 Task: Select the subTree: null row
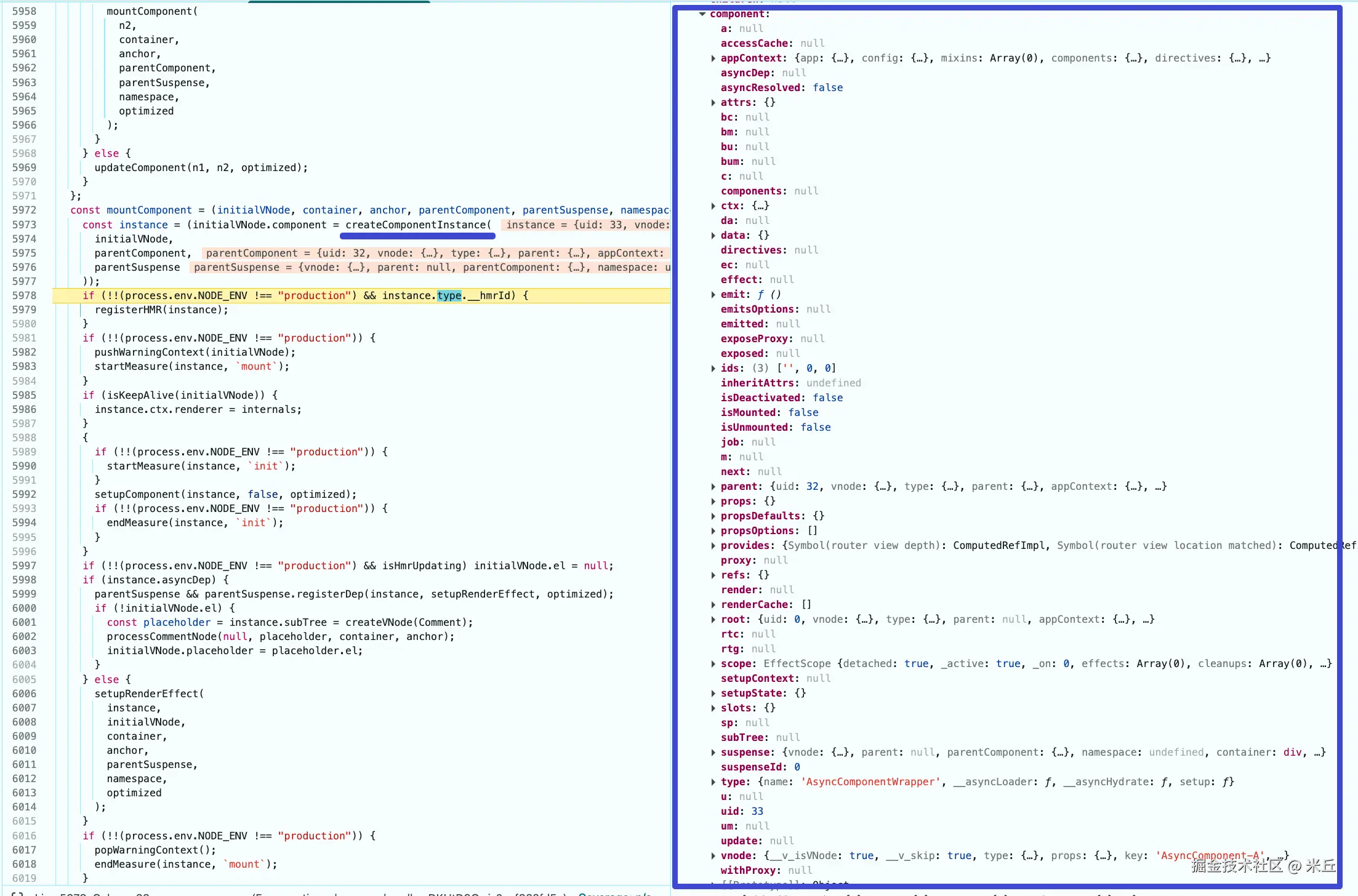[x=760, y=738]
